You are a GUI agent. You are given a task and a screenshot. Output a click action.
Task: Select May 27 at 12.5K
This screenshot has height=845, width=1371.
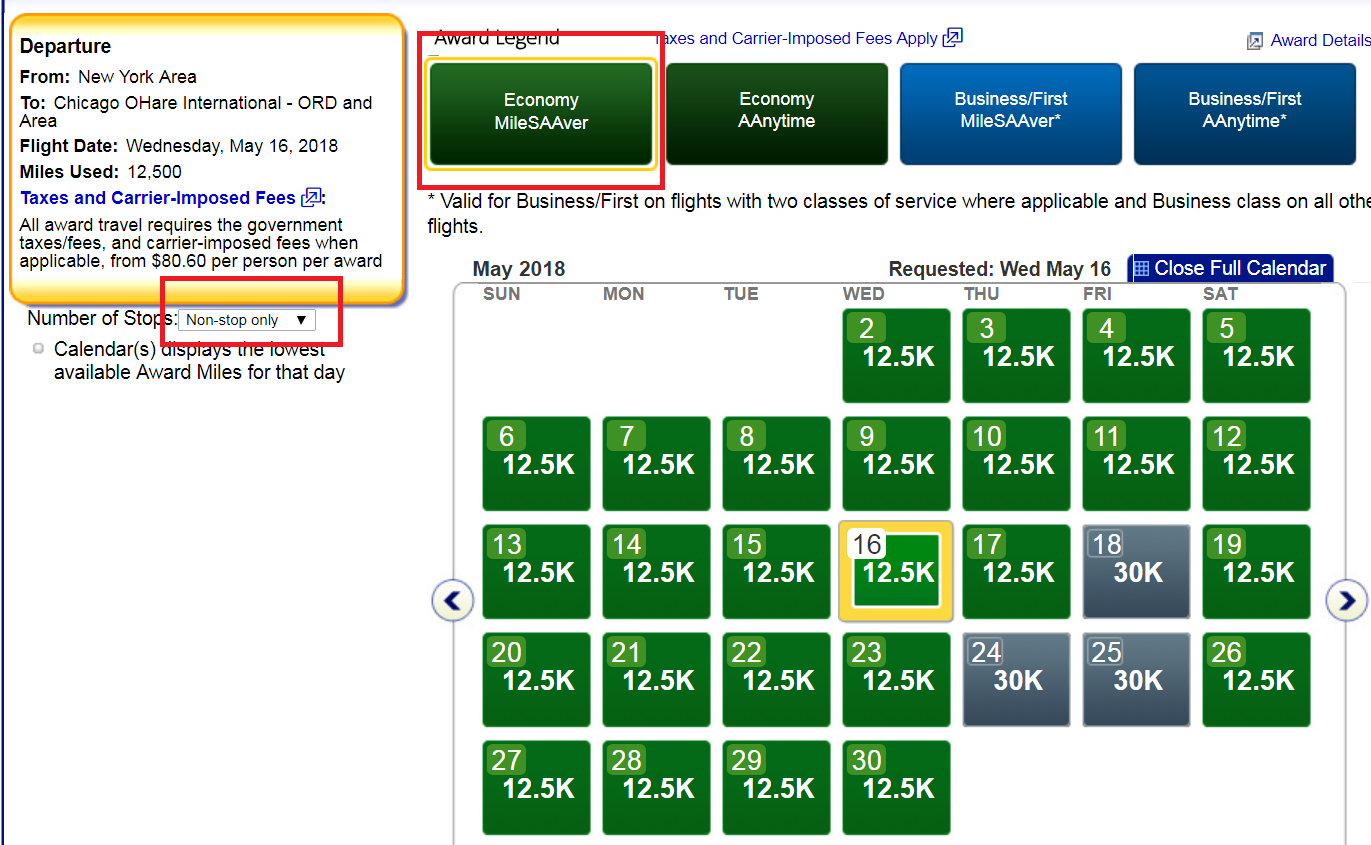(x=537, y=787)
